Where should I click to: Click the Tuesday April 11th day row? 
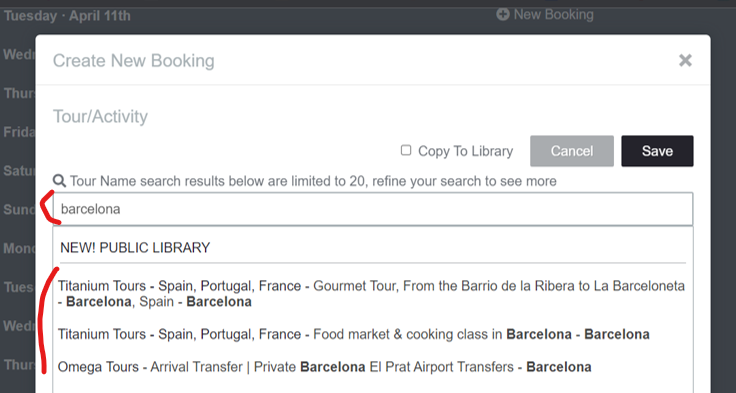[67, 16]
